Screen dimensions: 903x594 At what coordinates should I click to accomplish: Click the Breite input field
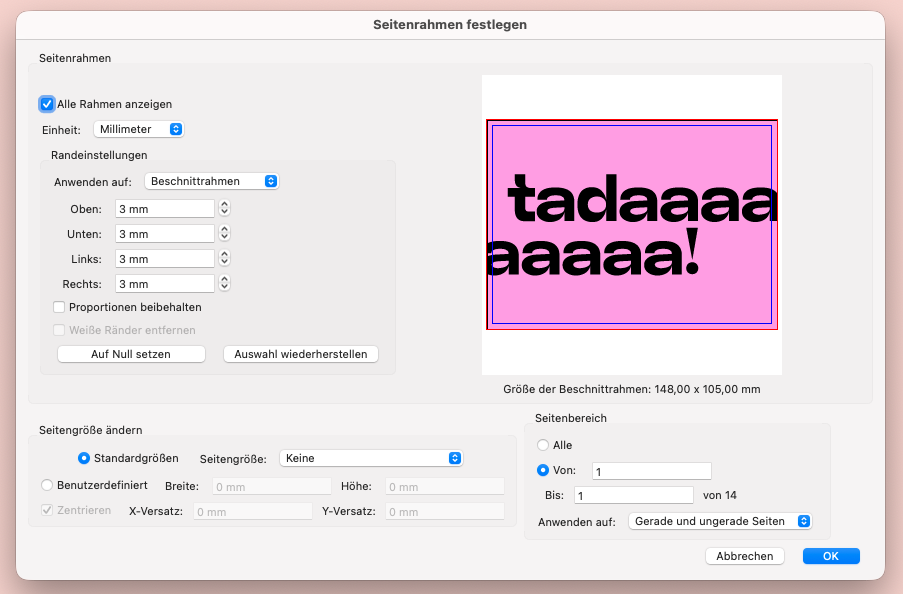point(272,487)
